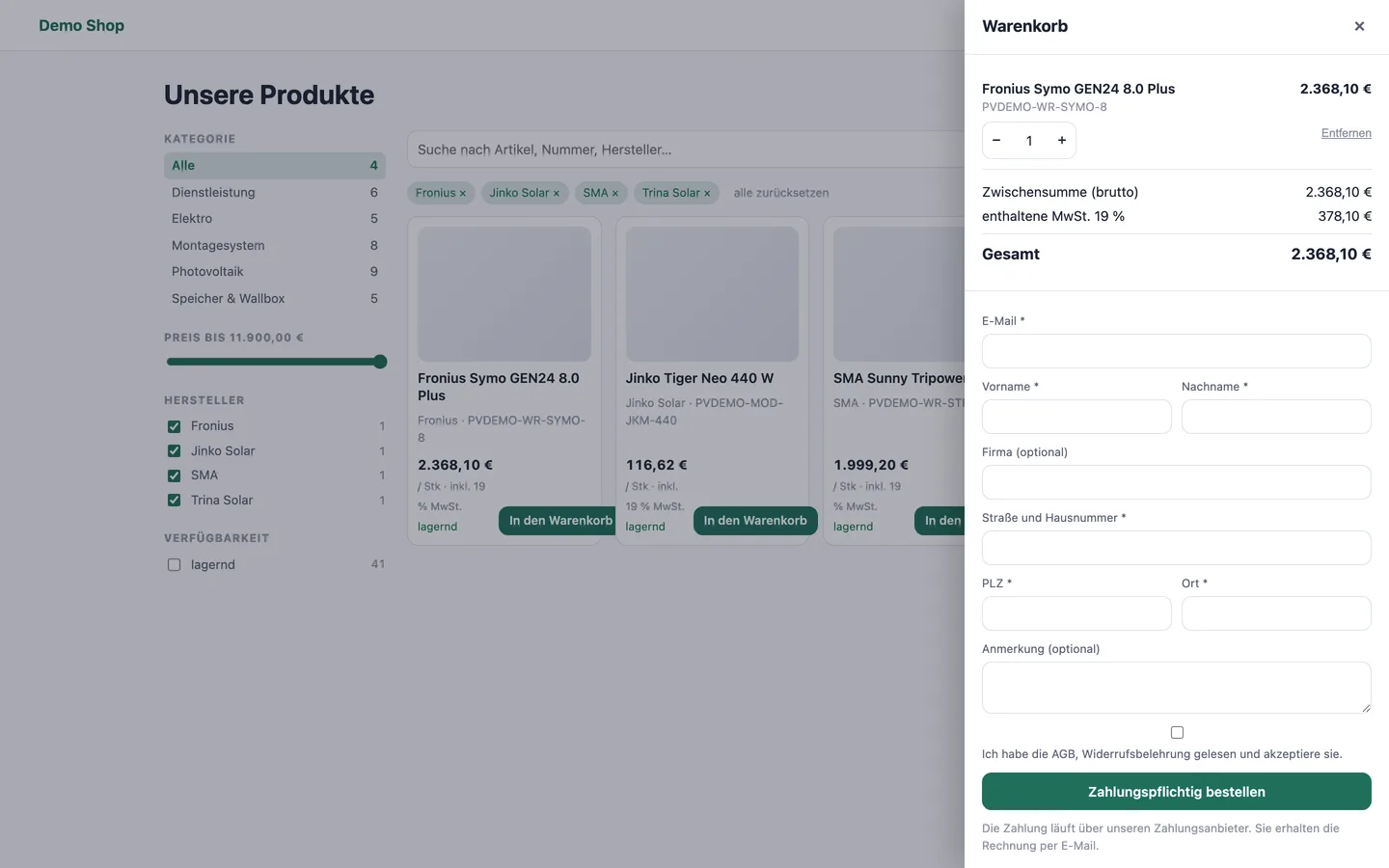Focus the Straße und Hausnummer field
Image resolution: width=1389 pixels, height=868 pixels.
1177,548
